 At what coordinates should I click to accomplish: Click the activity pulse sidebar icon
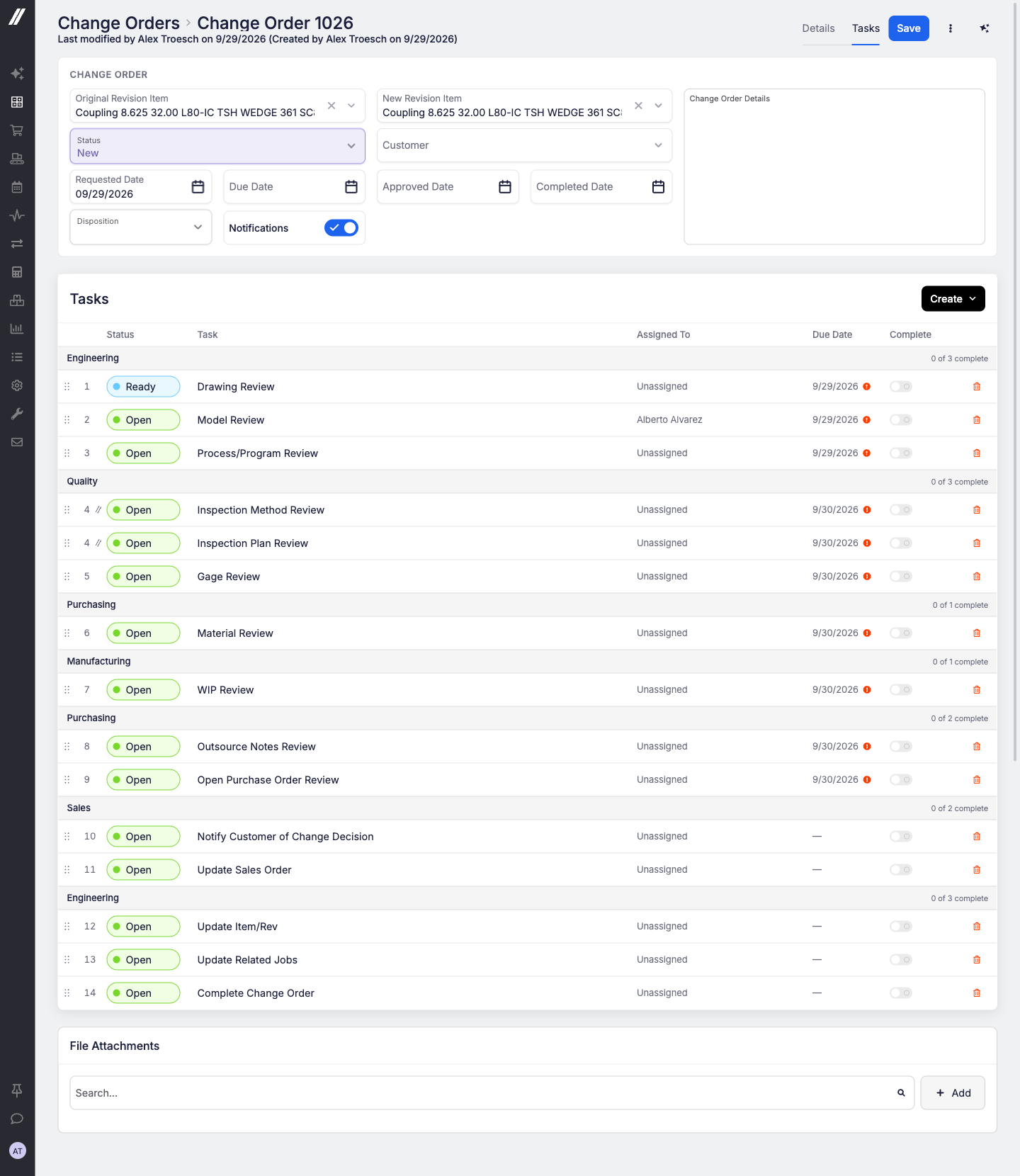click(17, 215)
